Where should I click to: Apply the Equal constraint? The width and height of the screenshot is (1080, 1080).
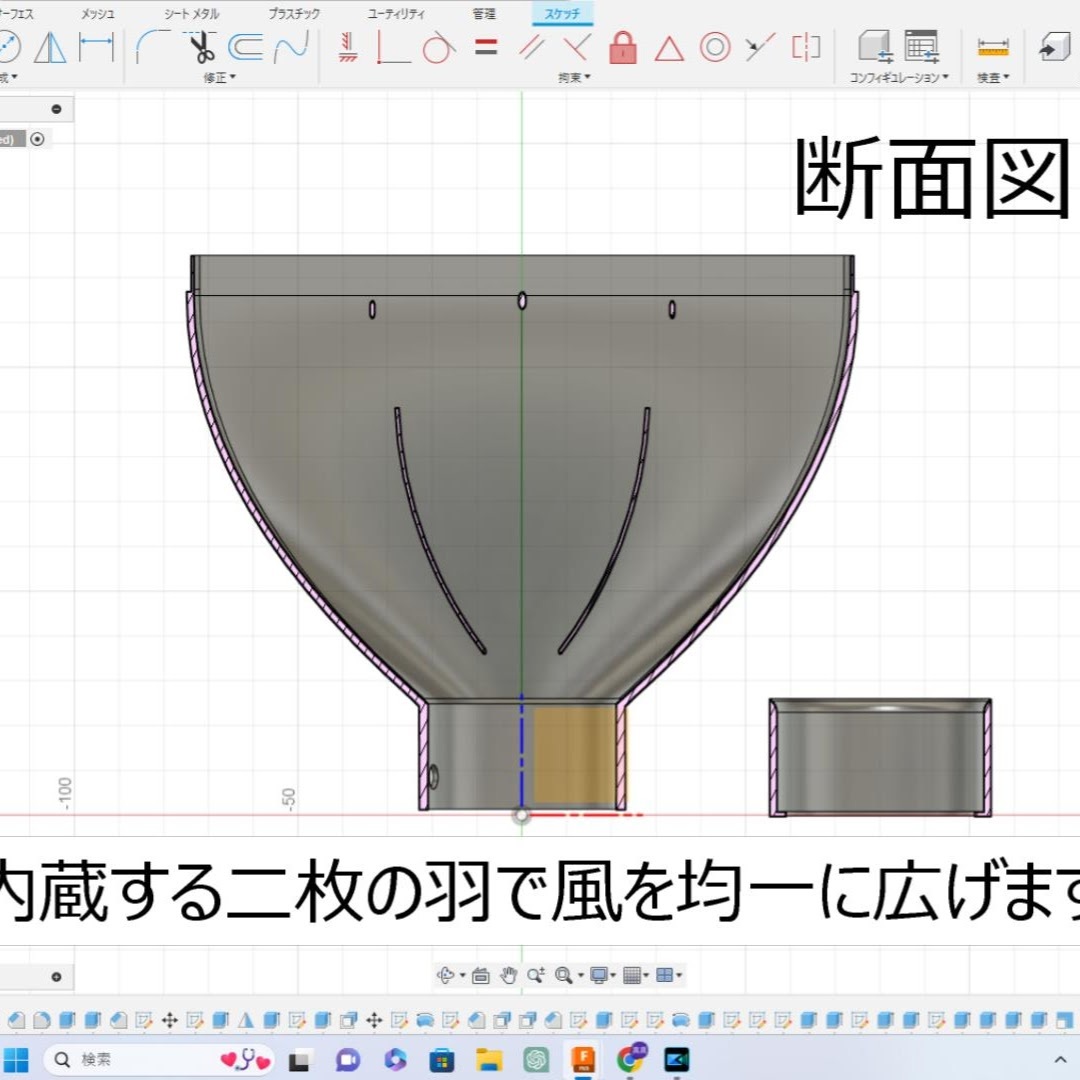[x=486, y=47]
